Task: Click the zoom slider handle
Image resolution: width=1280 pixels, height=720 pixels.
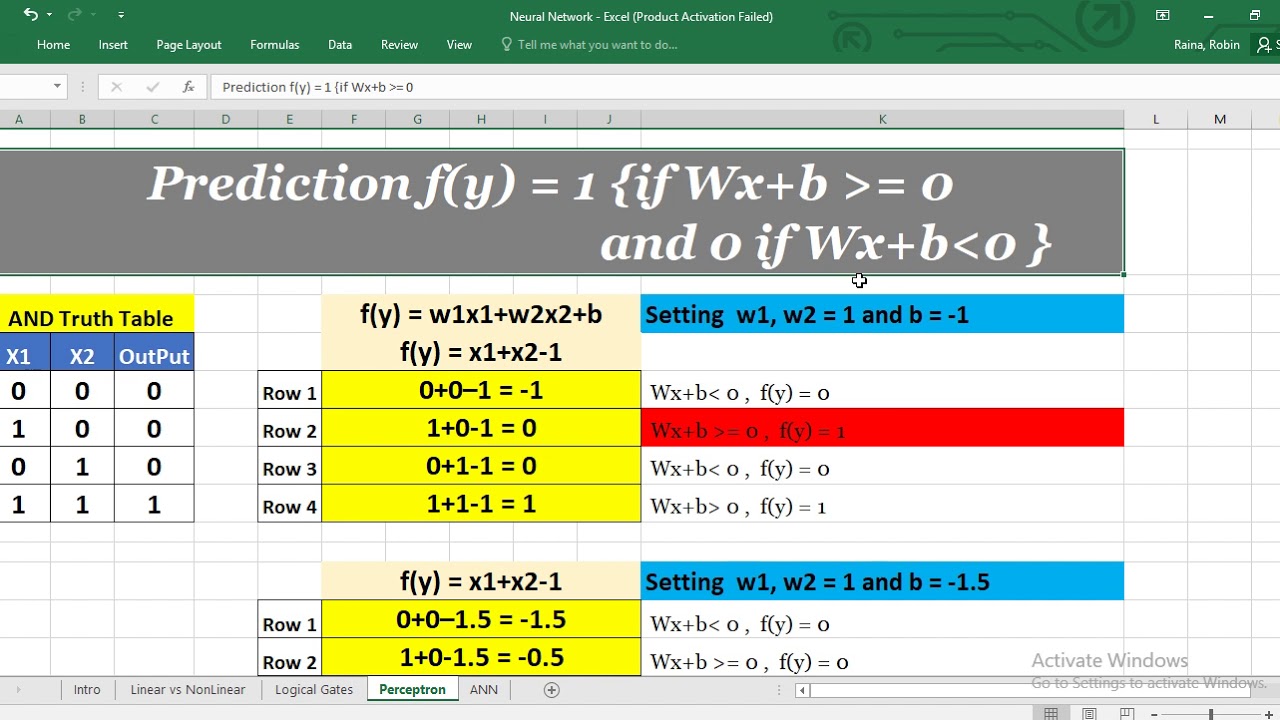Action: click(1210, 713)
